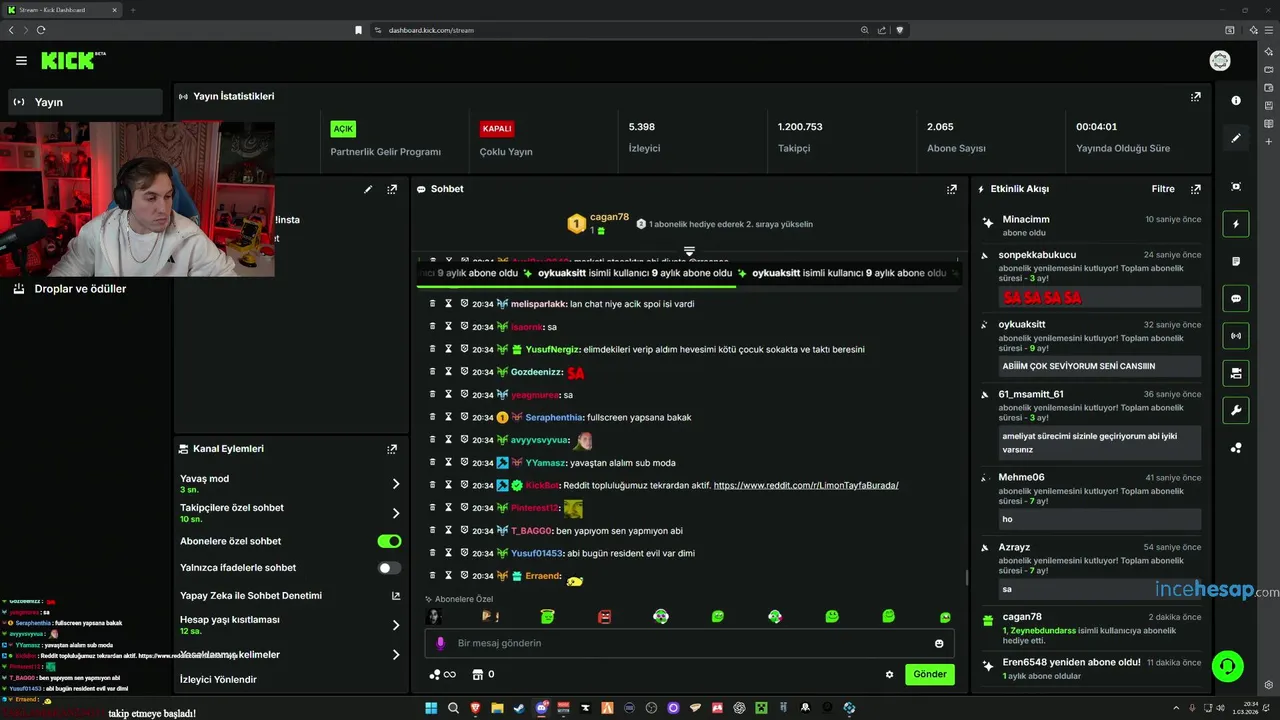Click Eren6548 yeniden abone oldu entry

point(1092,668)
